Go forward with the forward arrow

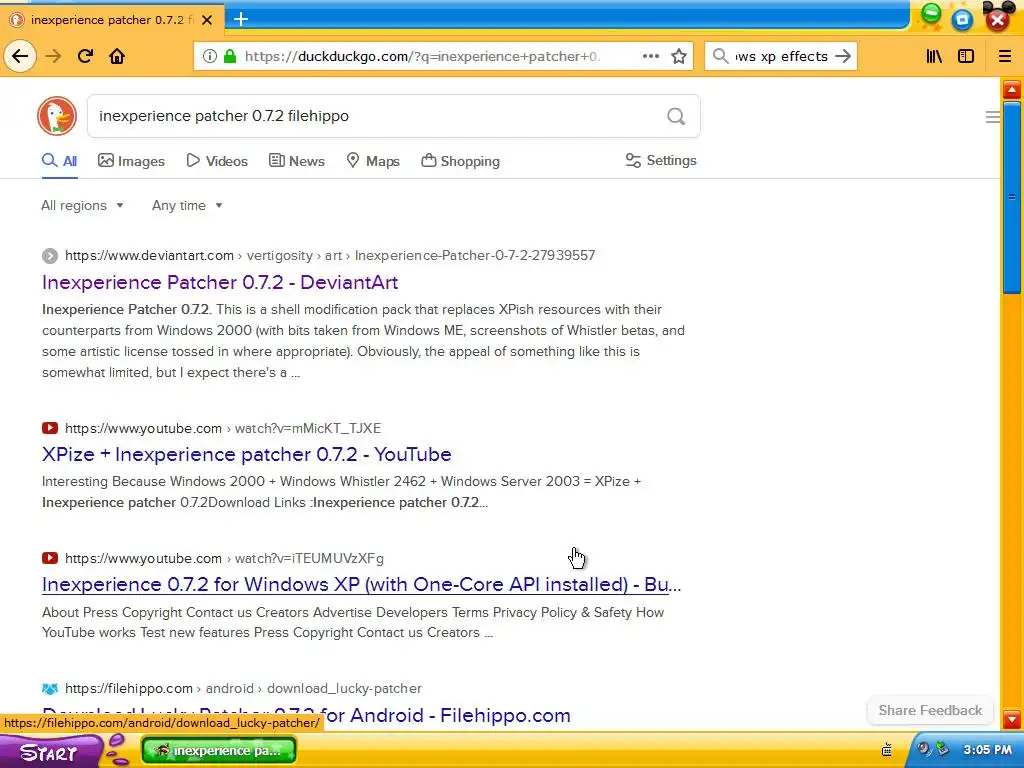(x=53, y=56)
